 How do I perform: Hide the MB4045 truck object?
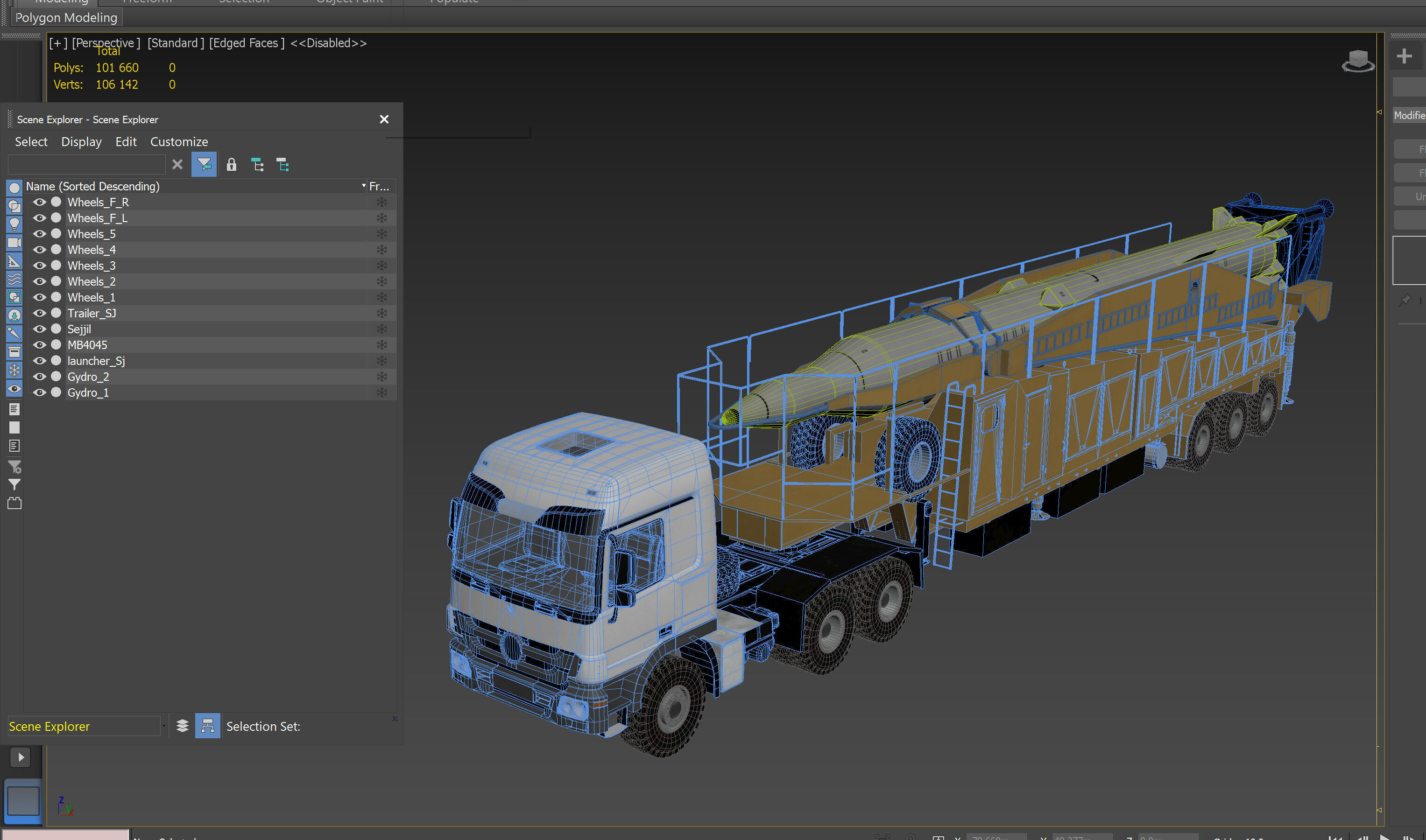point(39,345)
